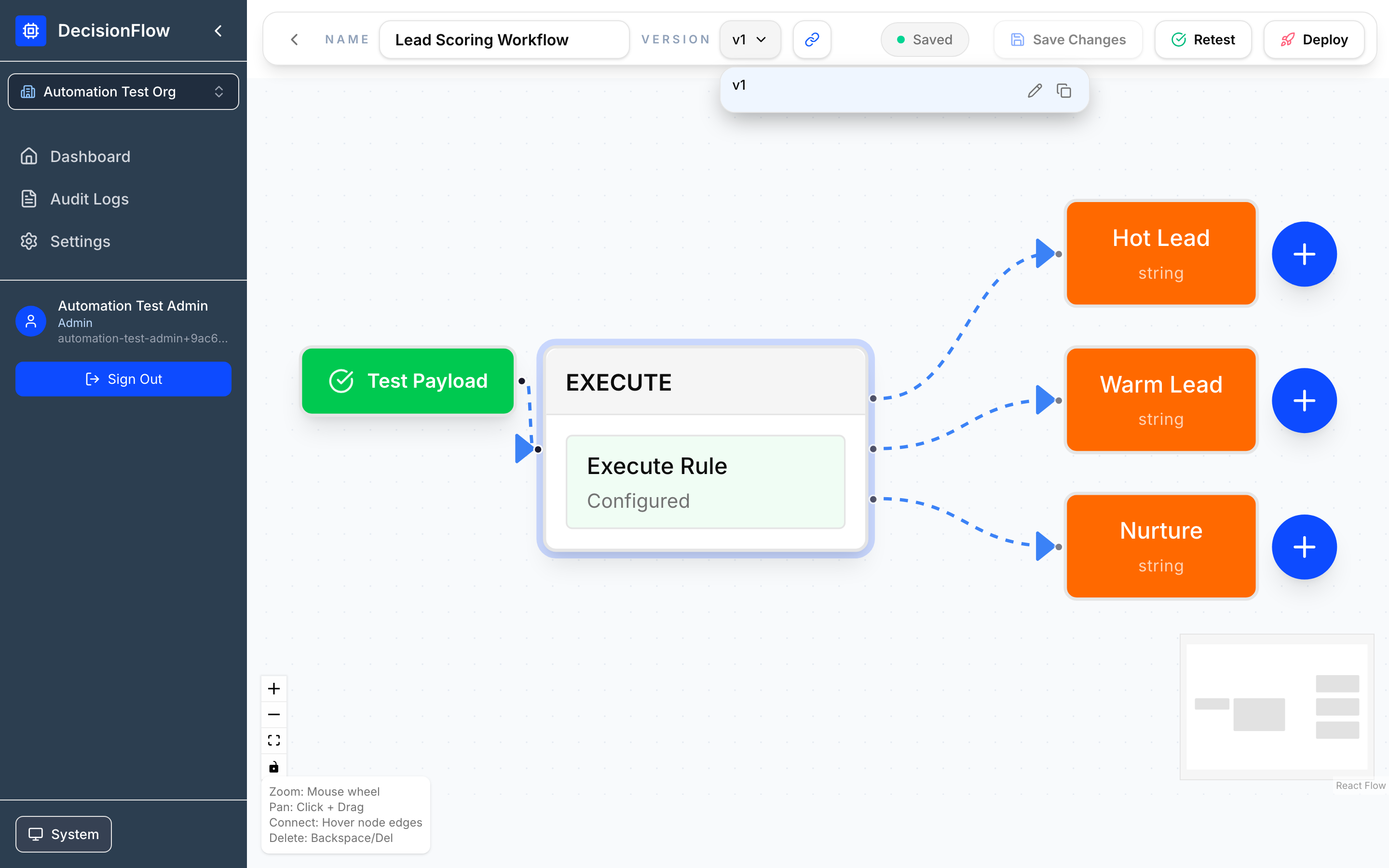Click Save Changes button
This screenshot has width=1389, height=868.
[x=1068, y=40]
